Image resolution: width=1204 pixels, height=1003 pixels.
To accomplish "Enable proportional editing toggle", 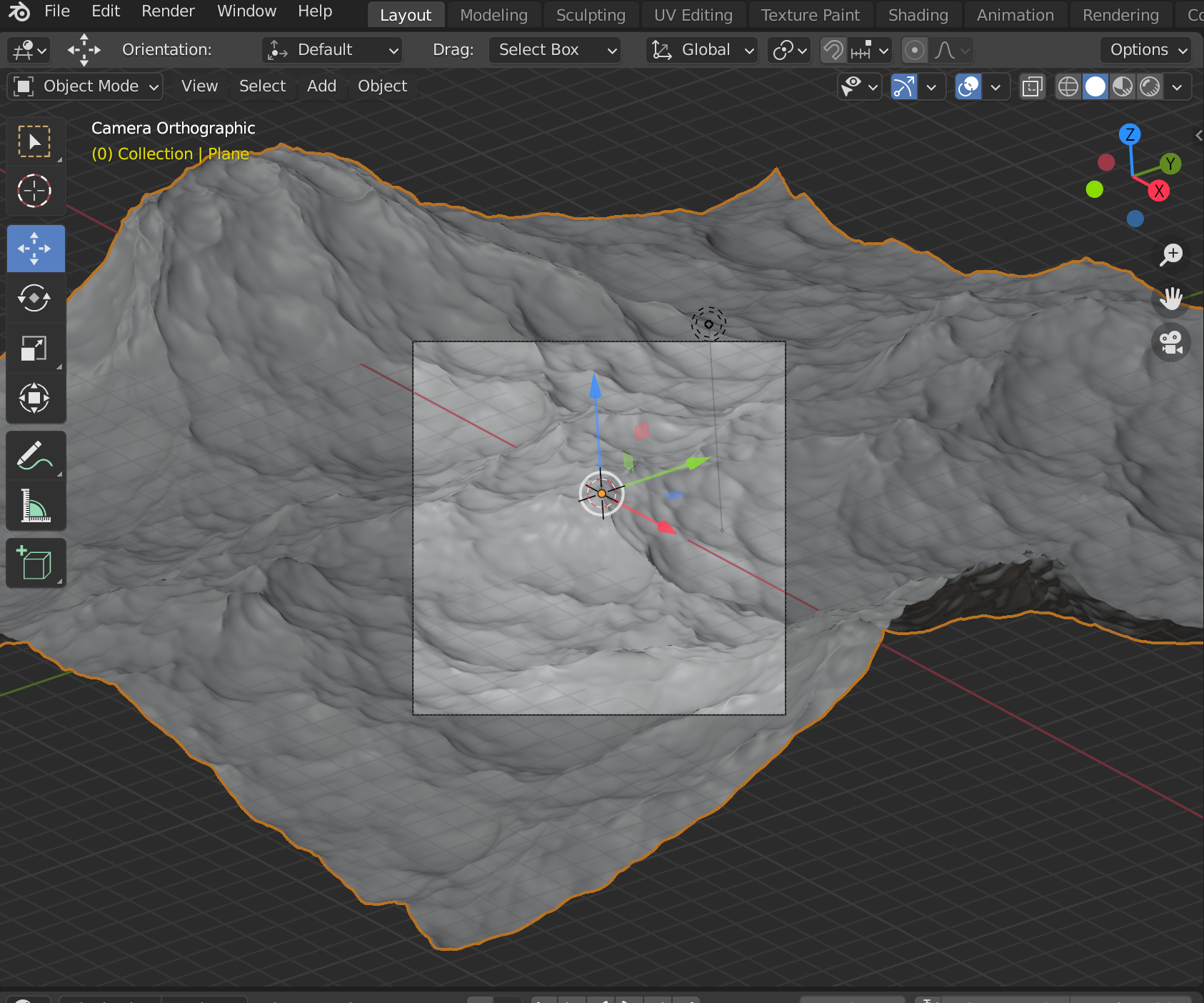I will tap(914, 50).
